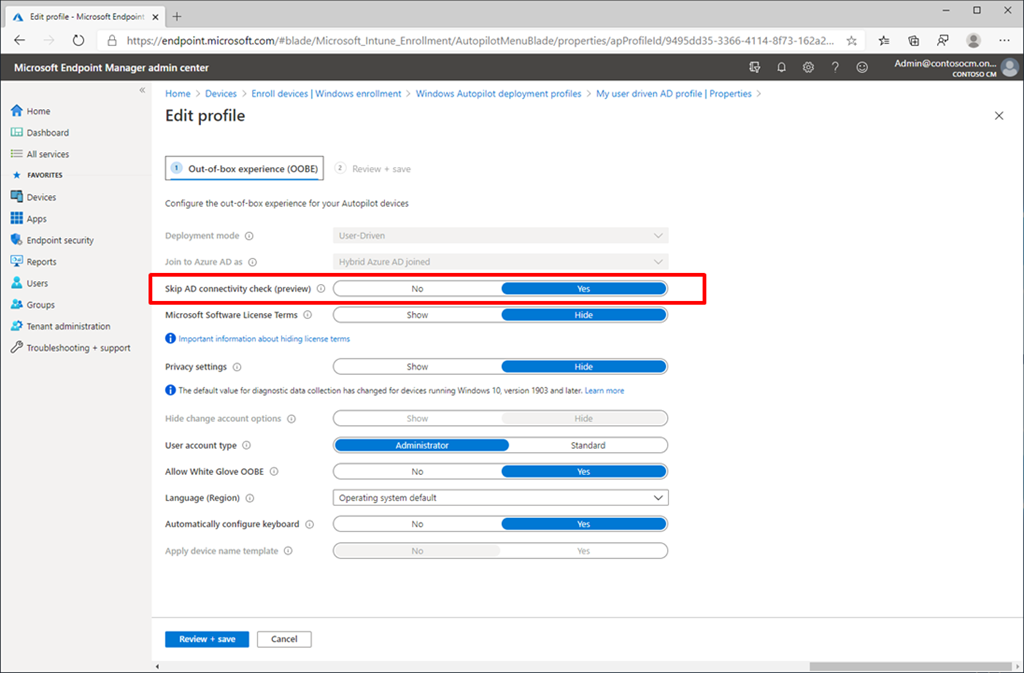
Task: Show the Microsoft Software License Terms
Action: tap(417, 314)
